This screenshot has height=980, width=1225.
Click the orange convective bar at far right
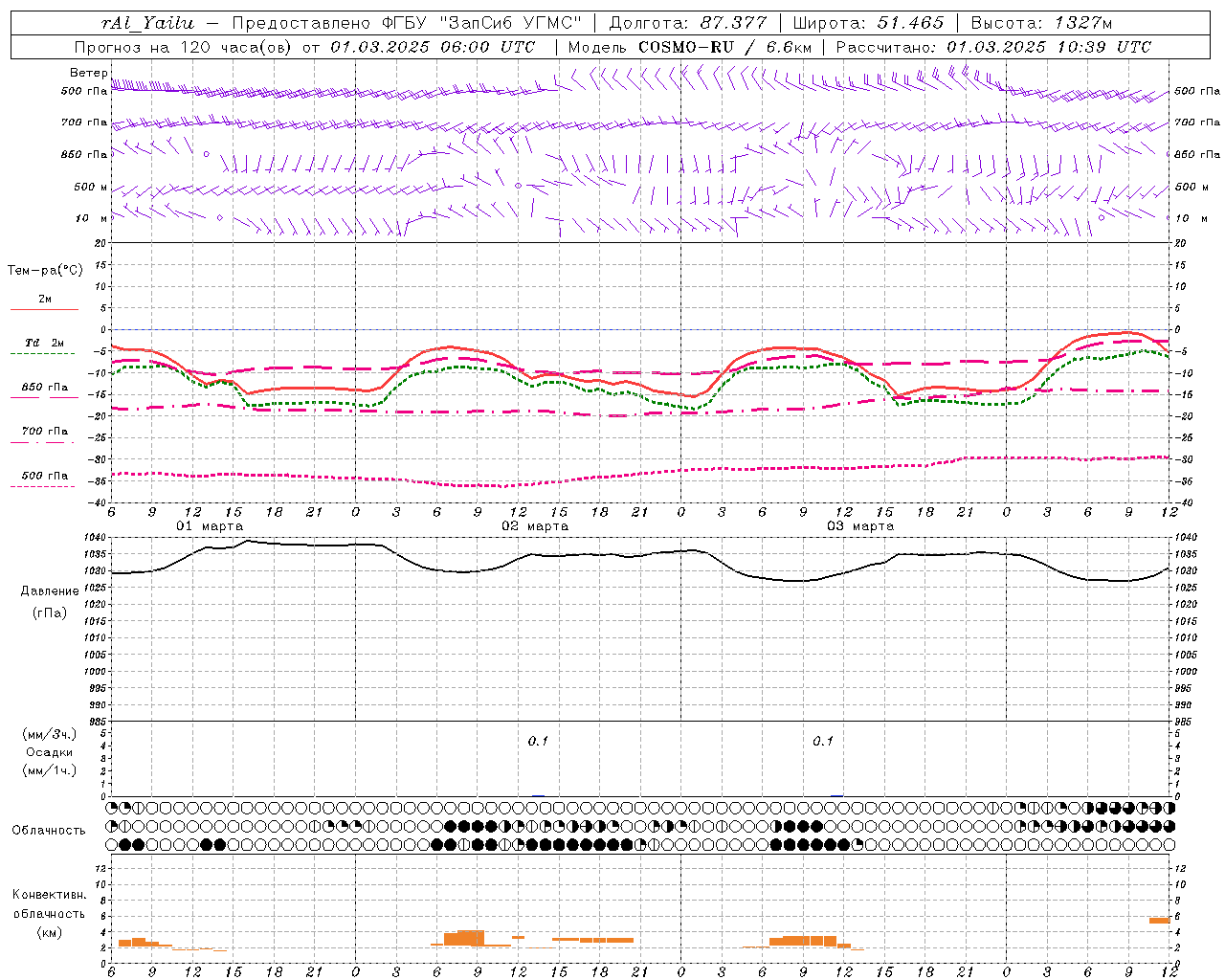tap(1160, 920)
